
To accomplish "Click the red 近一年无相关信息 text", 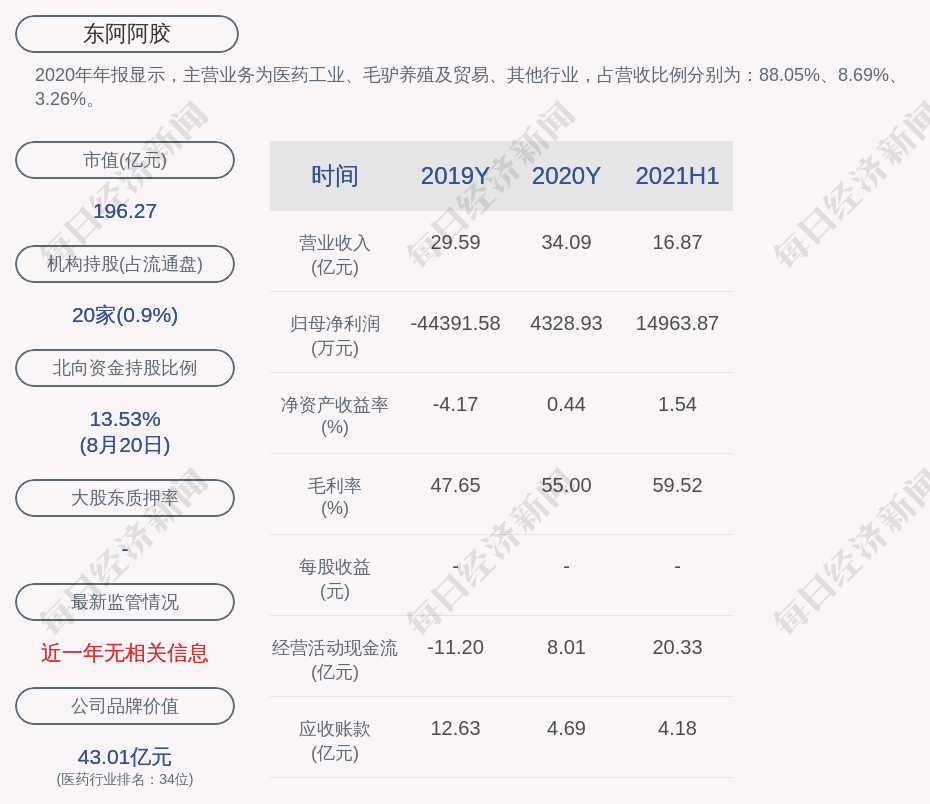I will coord(125,653).
